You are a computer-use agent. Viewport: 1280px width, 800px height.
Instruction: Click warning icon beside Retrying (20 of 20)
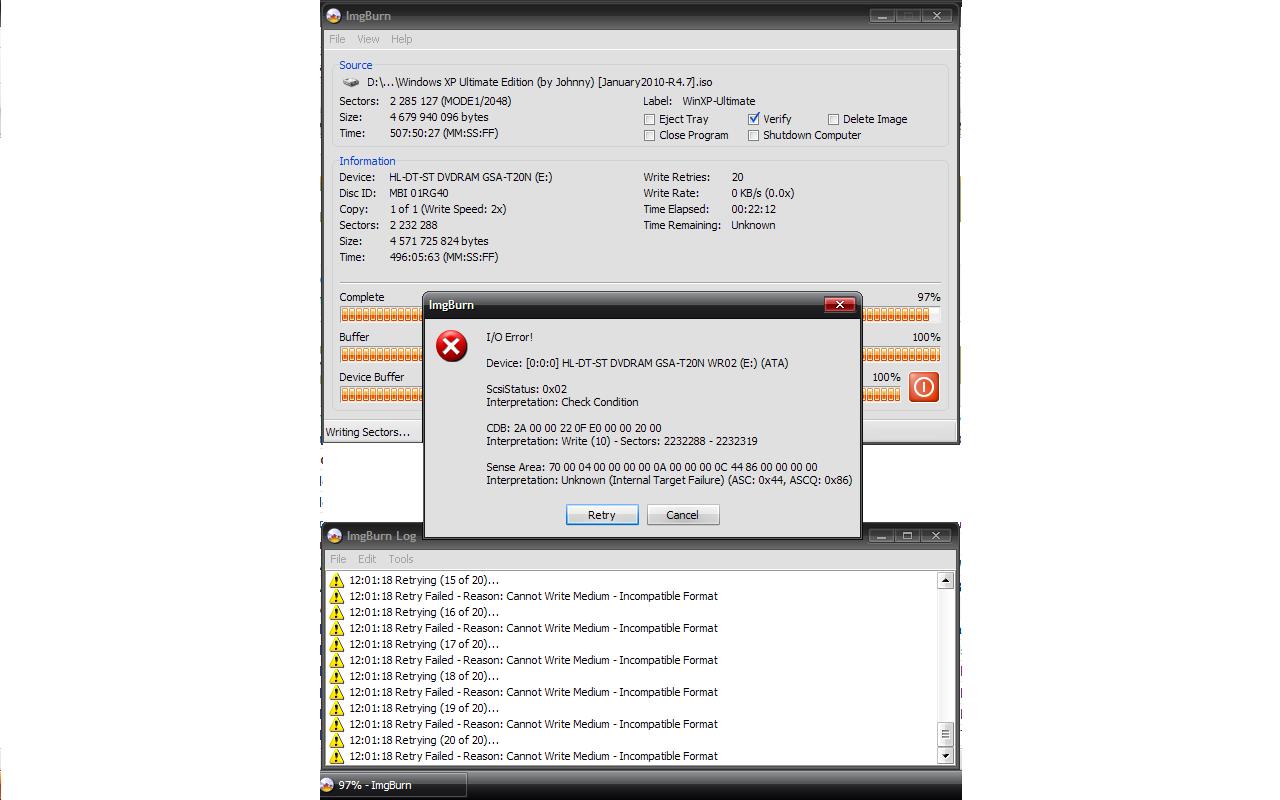pos(337,740)
